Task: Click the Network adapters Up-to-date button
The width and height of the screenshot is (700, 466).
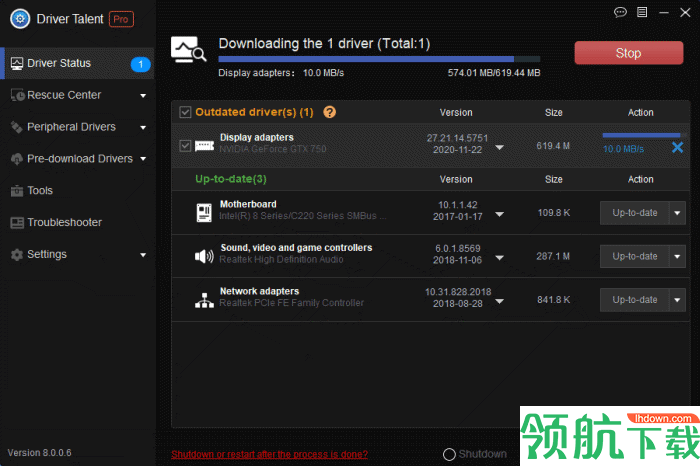Action: (x=634, y=300)
